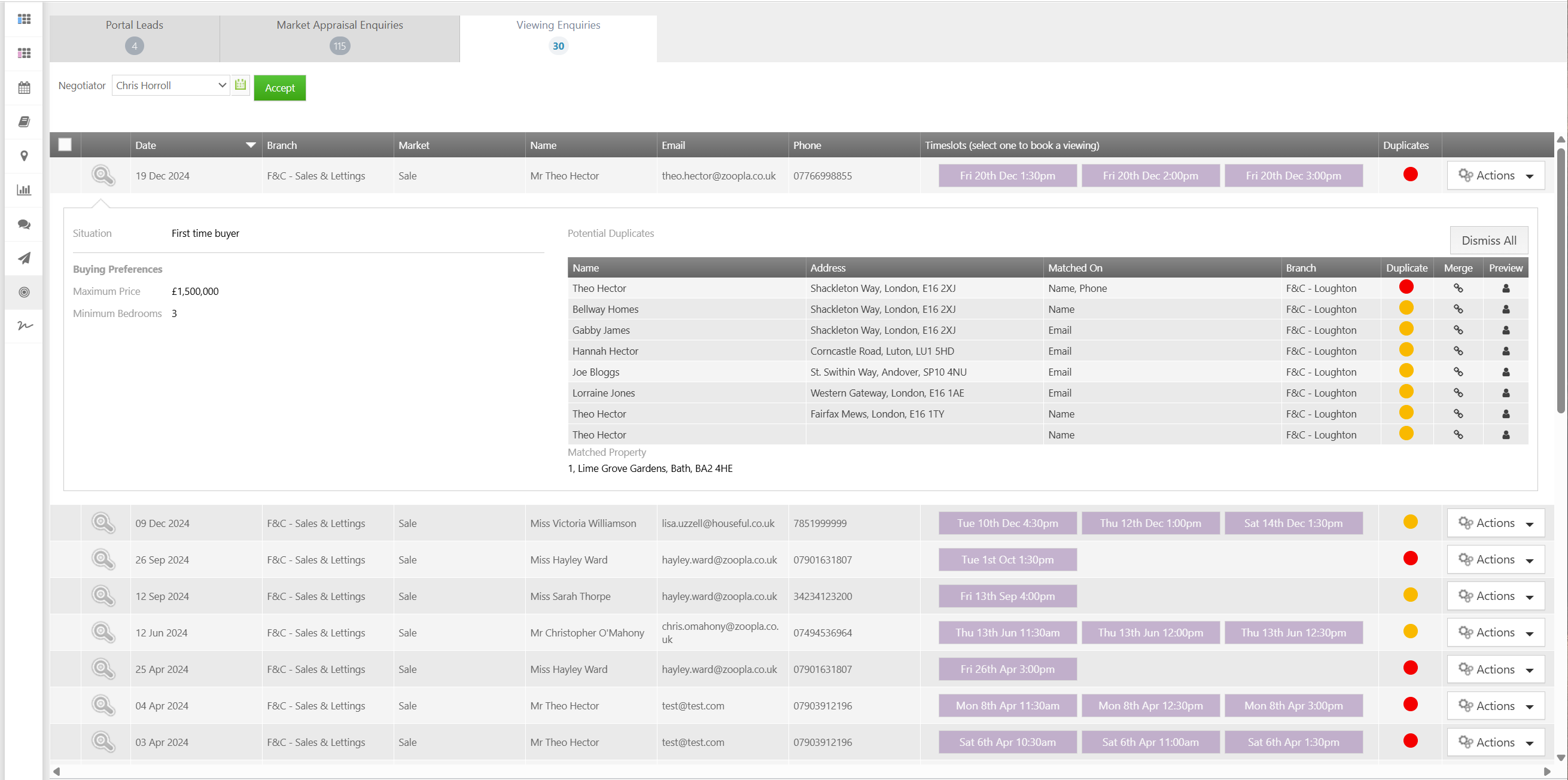Open Actions menu for Theo Hector 19 Dec

pos(1496,176)
